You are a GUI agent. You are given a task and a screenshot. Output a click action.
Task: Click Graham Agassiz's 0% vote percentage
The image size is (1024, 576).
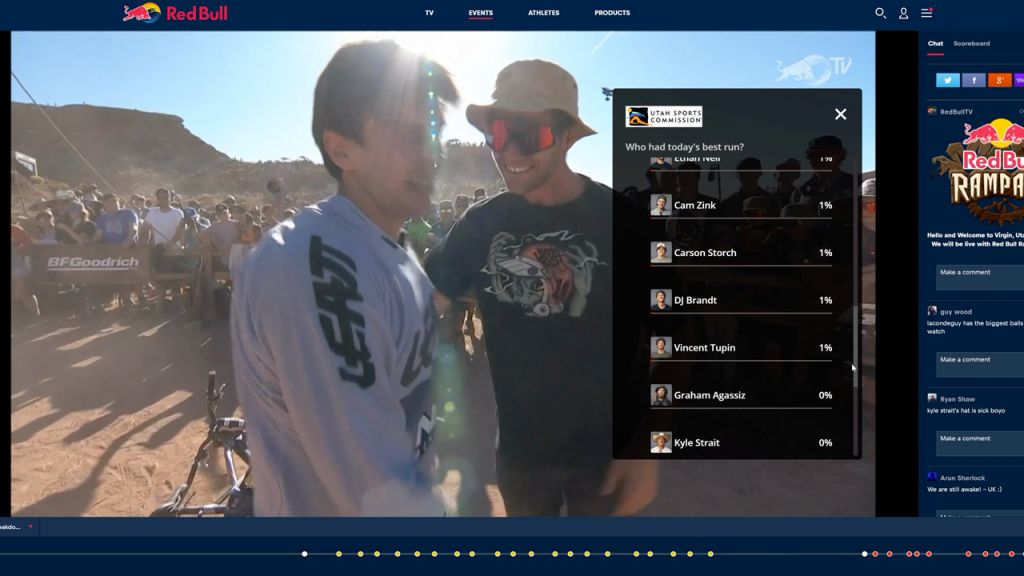[x=825, y=395]
